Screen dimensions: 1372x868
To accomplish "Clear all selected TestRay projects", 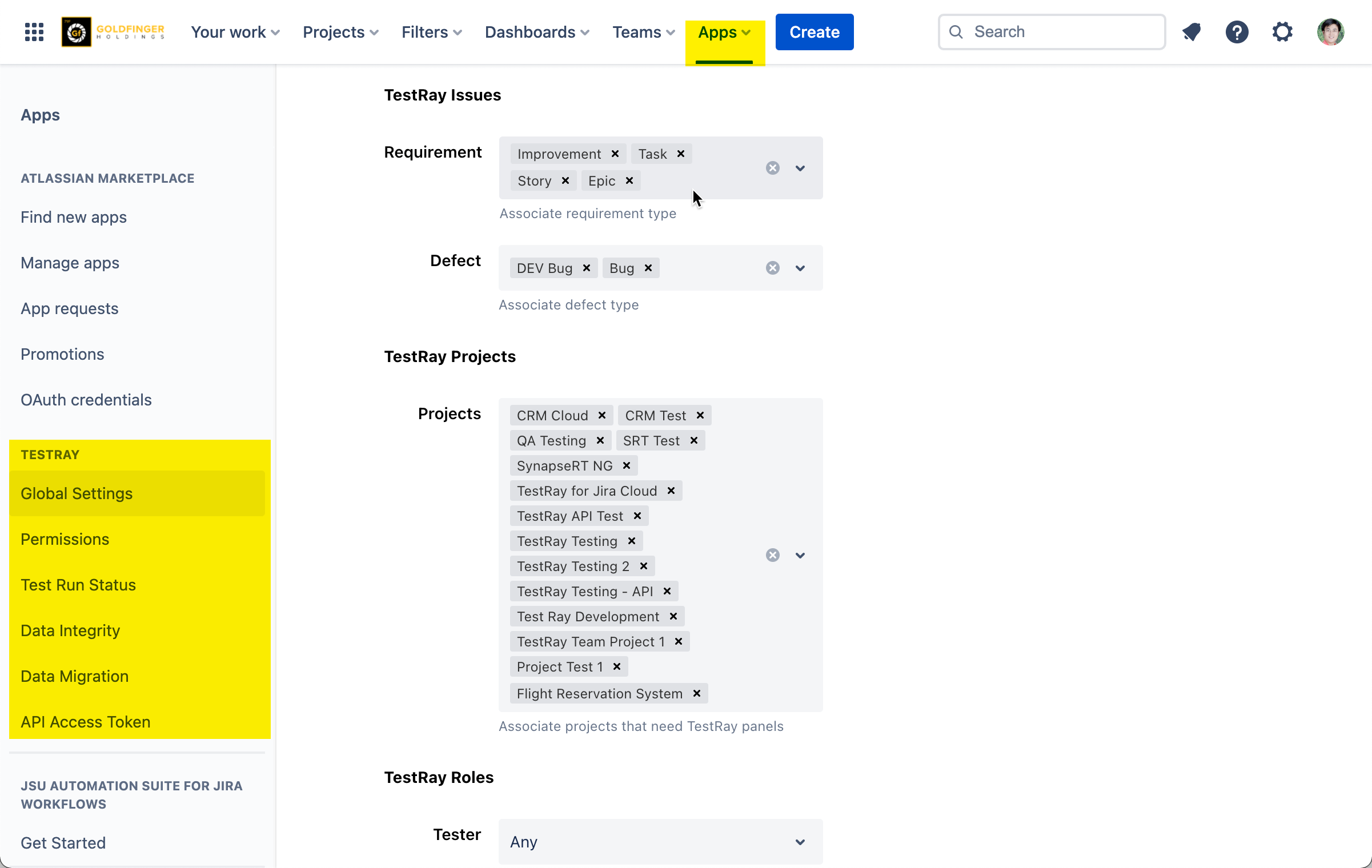I will [772, 555].
